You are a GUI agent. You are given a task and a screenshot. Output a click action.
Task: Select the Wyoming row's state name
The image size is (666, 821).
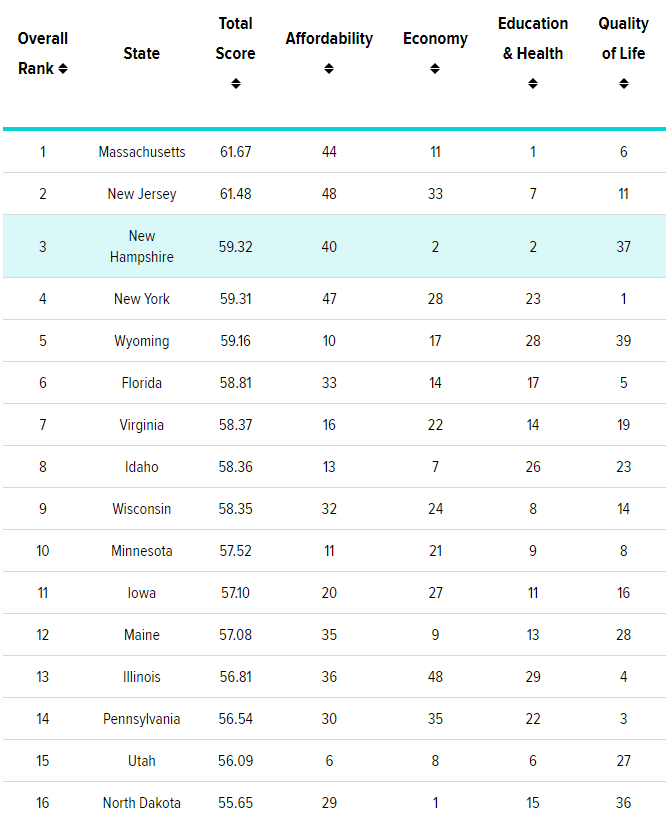pyautogui.click(x=142, y=341)
